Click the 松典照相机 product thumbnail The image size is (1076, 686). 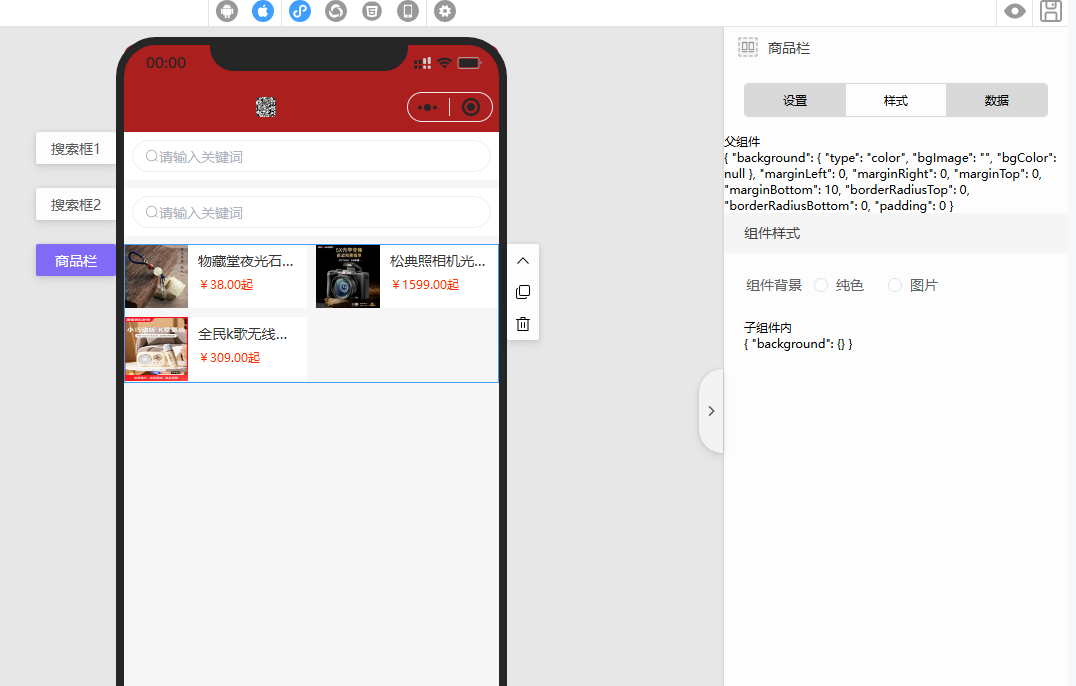[x=348, y=276]
